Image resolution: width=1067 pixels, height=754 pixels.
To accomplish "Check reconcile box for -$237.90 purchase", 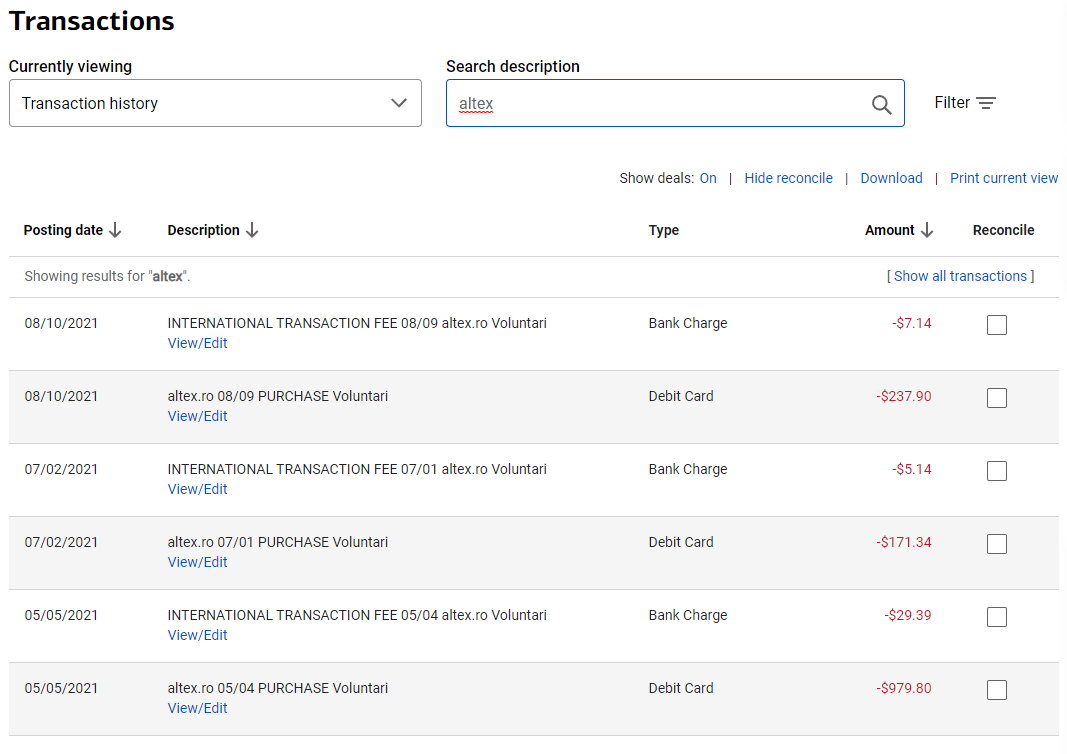I will (x=996, y=398).
